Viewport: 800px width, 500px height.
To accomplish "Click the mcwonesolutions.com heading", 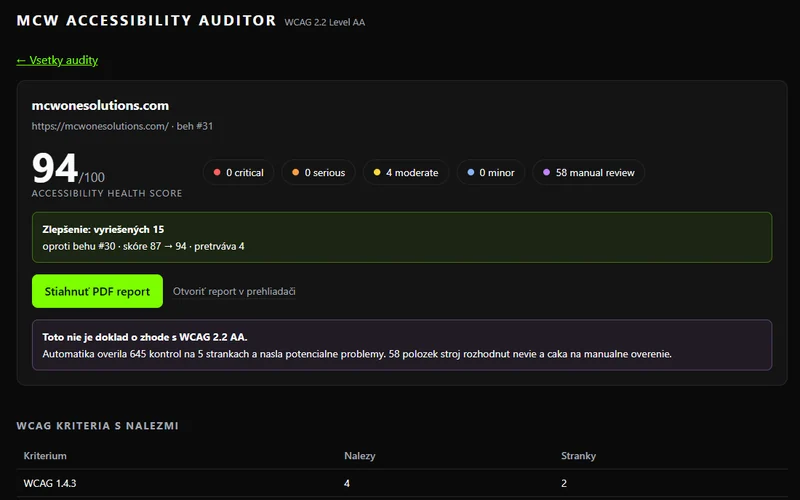I will [x=100, y=106].
